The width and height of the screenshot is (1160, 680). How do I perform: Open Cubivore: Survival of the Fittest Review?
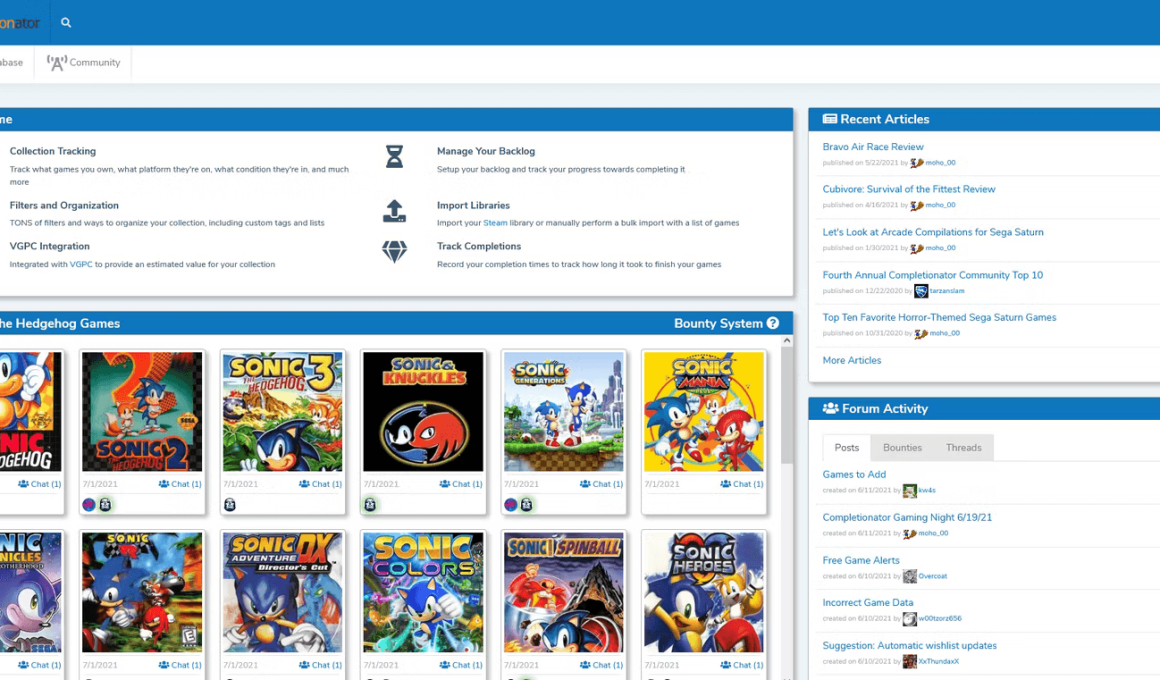click(909, 189)
